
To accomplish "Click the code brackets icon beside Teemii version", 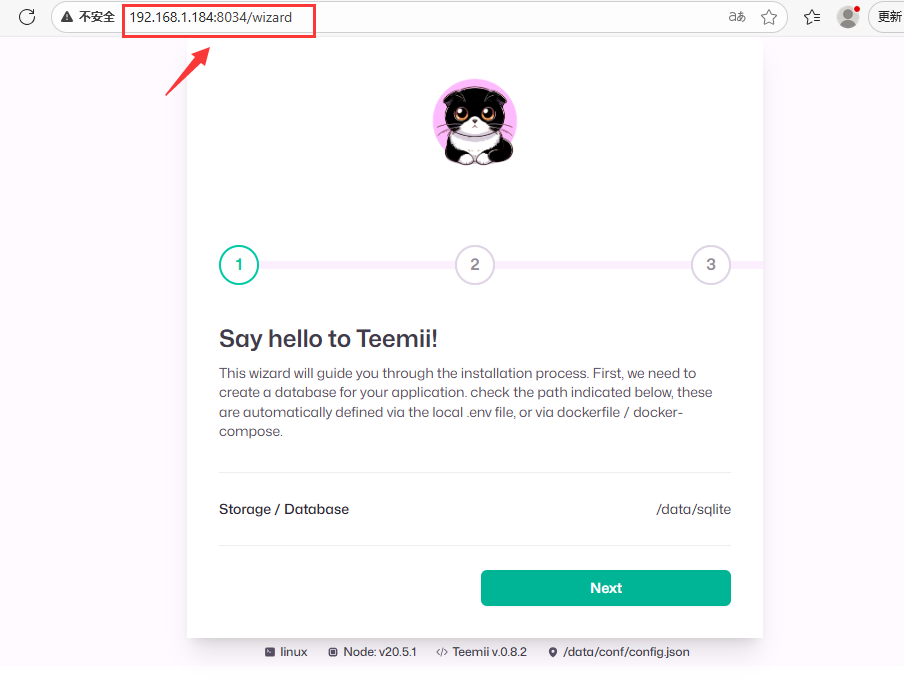I will (x=442, y=652).
